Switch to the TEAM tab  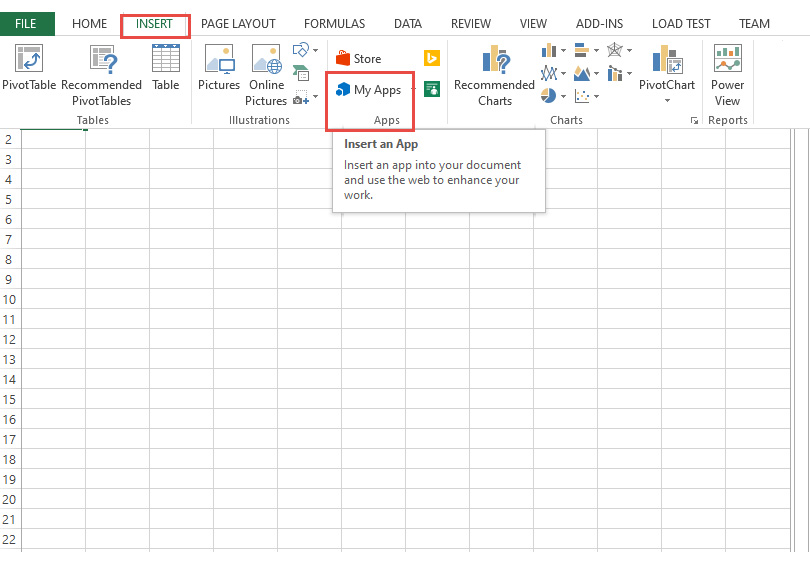point(754,24)
